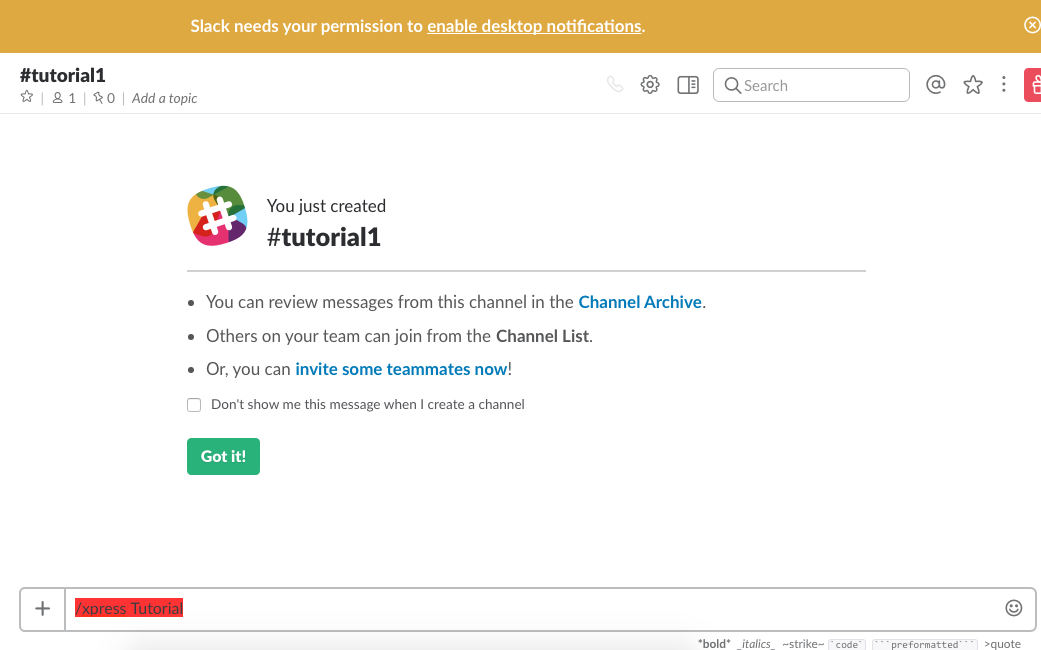Click the message input containing /xpress Tutorial

pos(534,609)
